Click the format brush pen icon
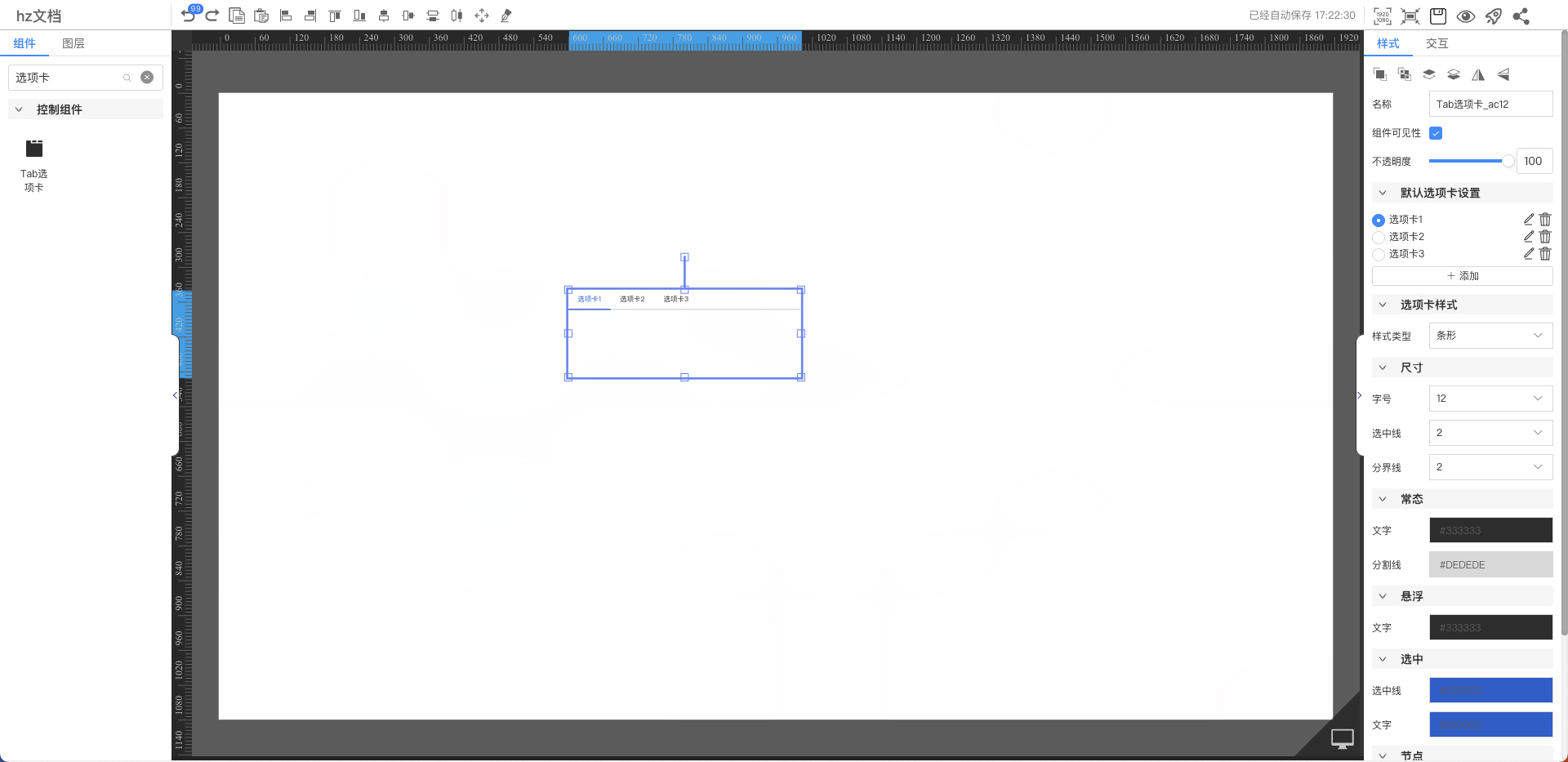 506,16
